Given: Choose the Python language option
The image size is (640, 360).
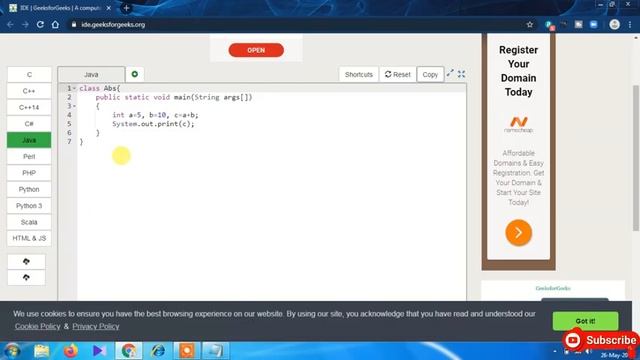Looking at the screenshot, I should tap(29, 189).
